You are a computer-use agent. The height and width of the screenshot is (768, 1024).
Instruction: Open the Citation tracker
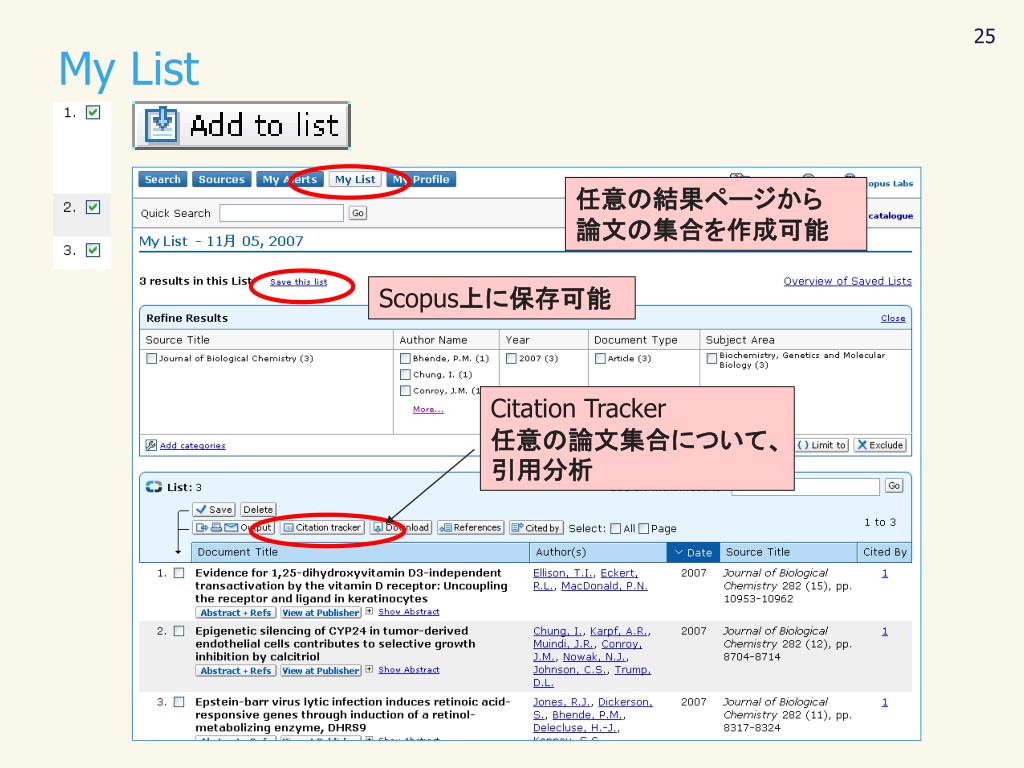(x=322, y=528)
